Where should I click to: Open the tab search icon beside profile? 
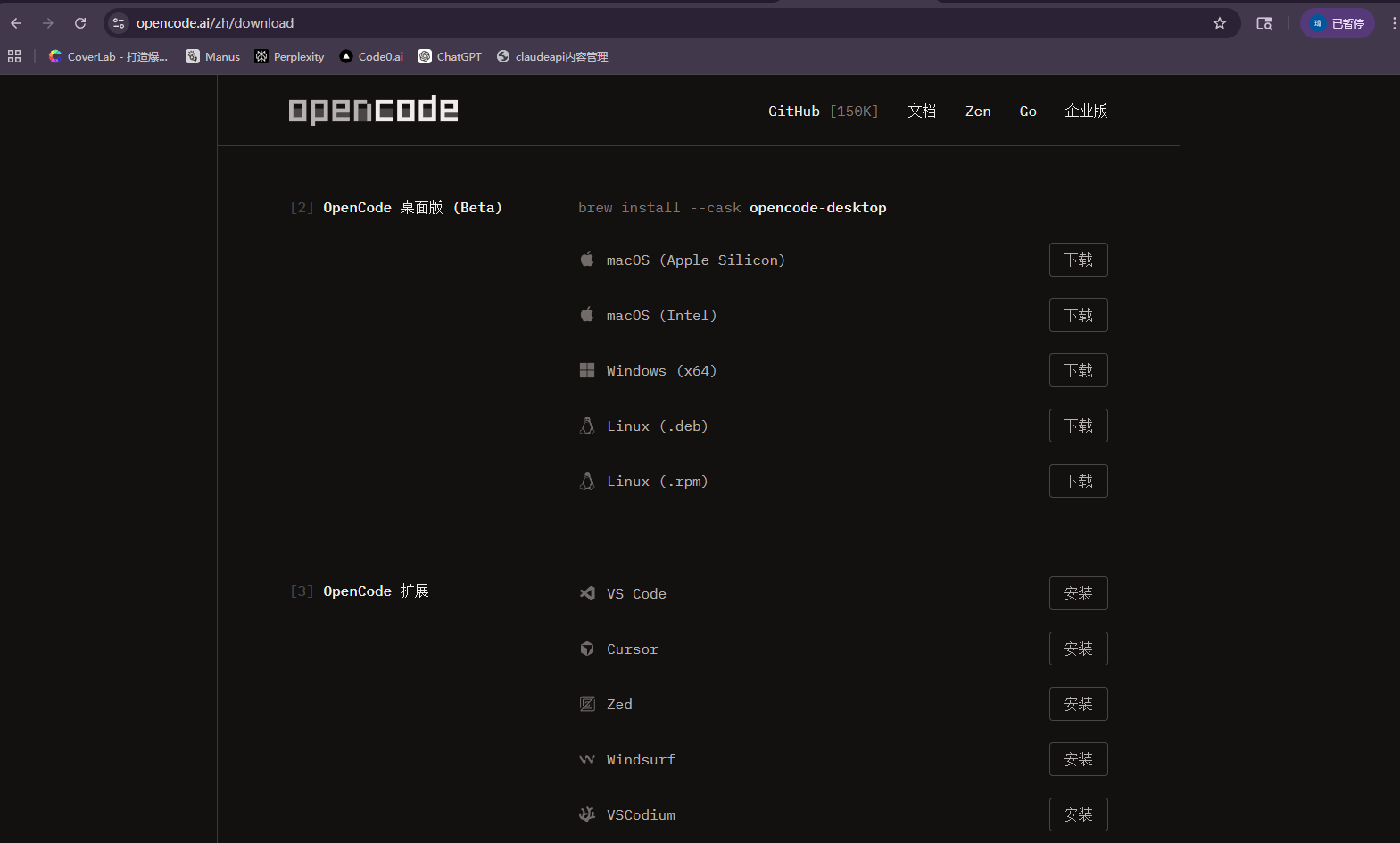pos(1264,23)
